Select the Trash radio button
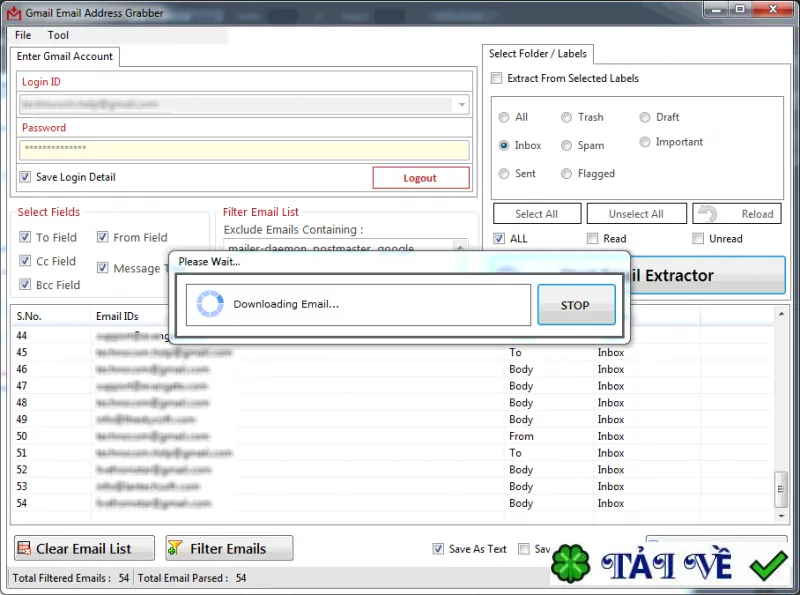 566,117
